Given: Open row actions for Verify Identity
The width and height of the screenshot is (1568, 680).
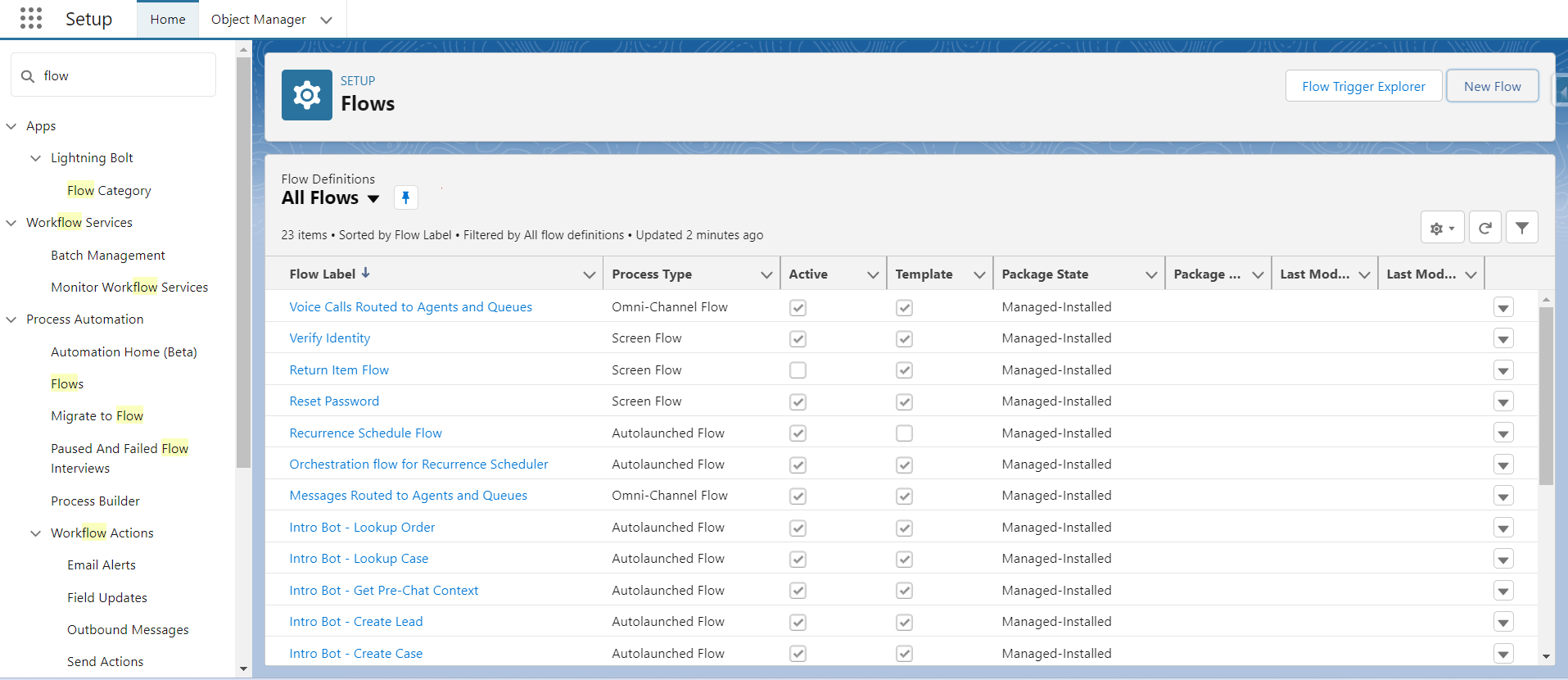Looking at the screenshot, I should [x=1502, y=339].
